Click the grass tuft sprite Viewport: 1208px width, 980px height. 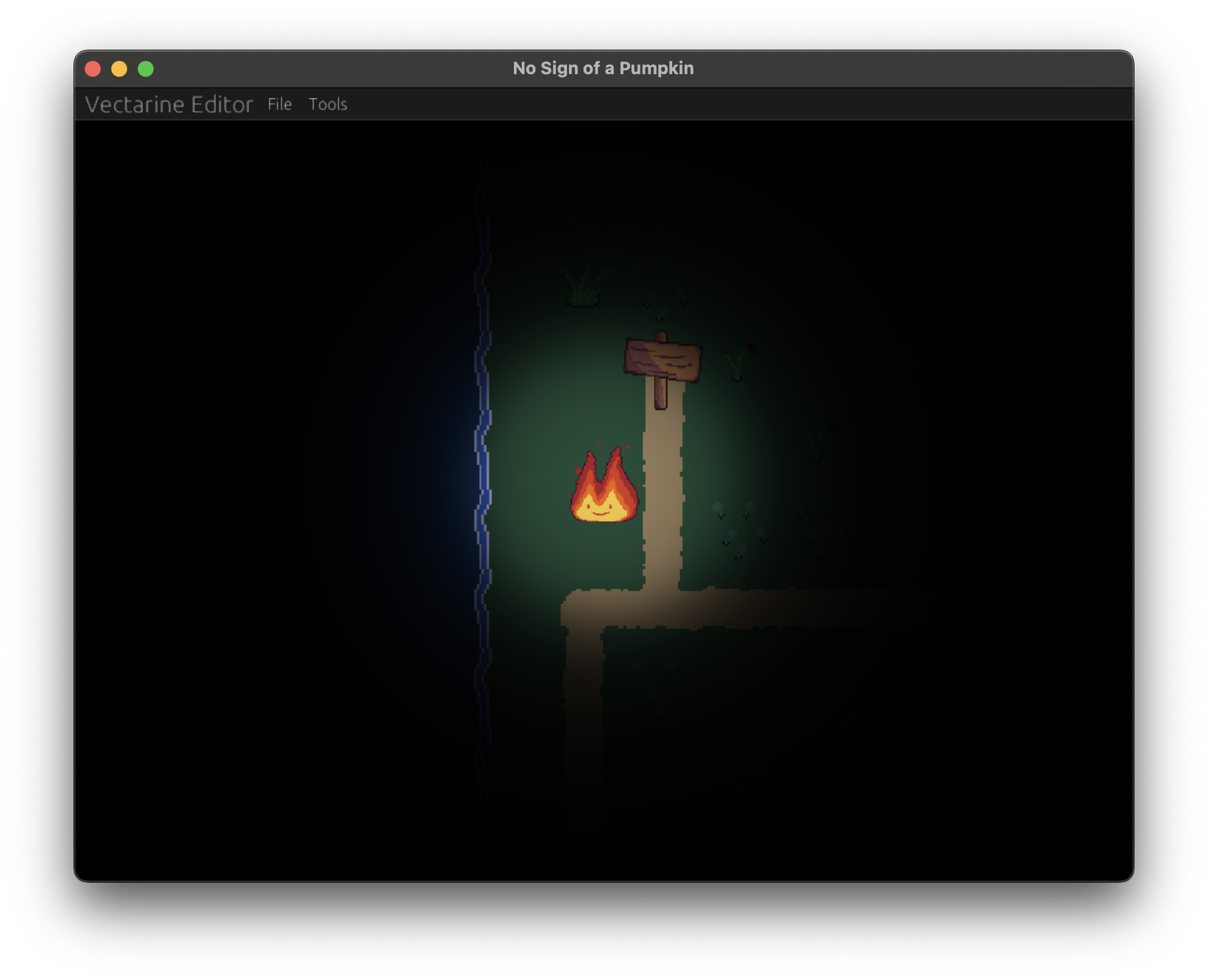(x=583, y=285)
